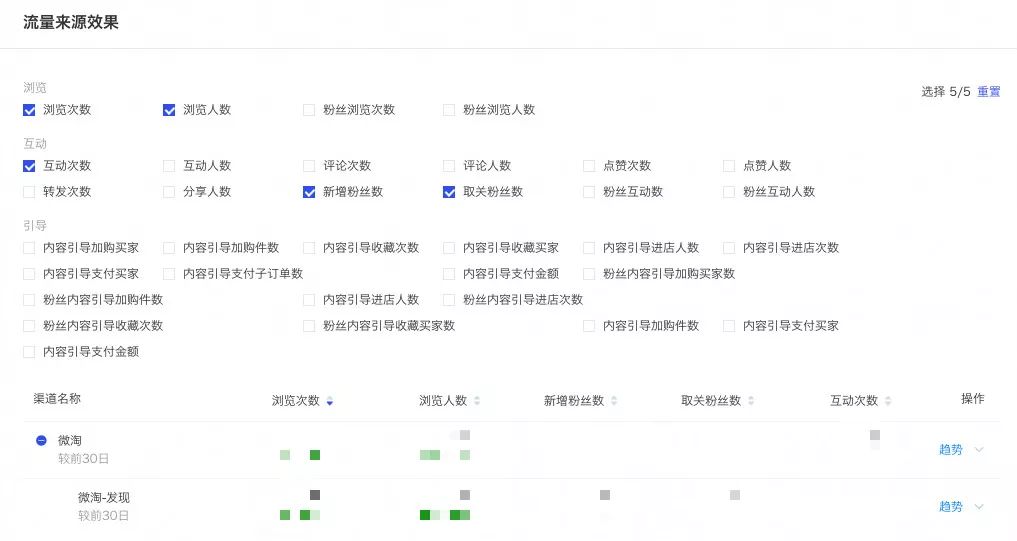
Task: Click the 引导 section label
Action: coord(35,226)
